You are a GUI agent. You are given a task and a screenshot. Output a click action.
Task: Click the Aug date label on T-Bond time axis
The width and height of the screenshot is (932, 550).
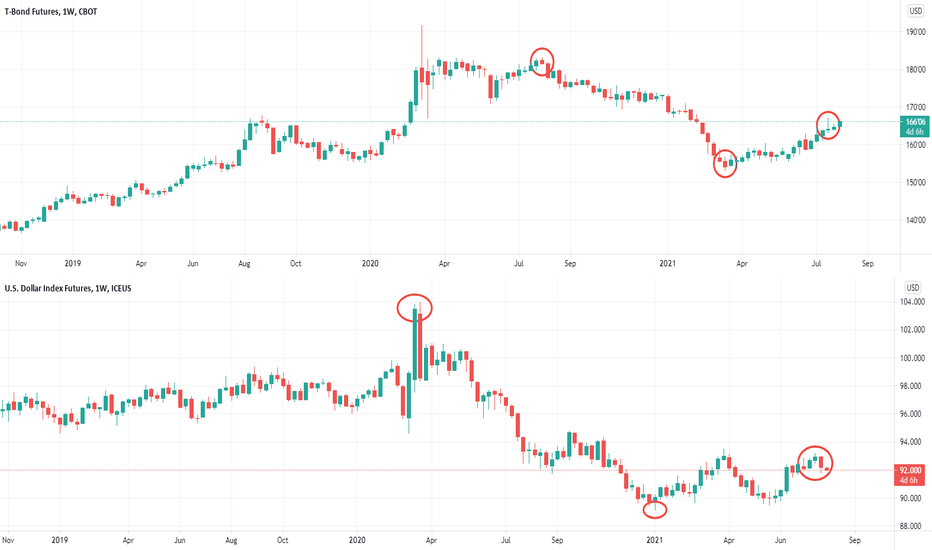point(244,263)
